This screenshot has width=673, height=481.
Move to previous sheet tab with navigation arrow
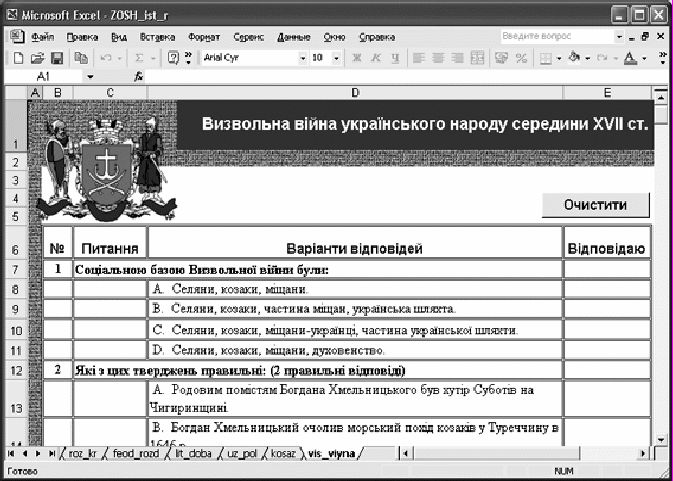(25, 454)
